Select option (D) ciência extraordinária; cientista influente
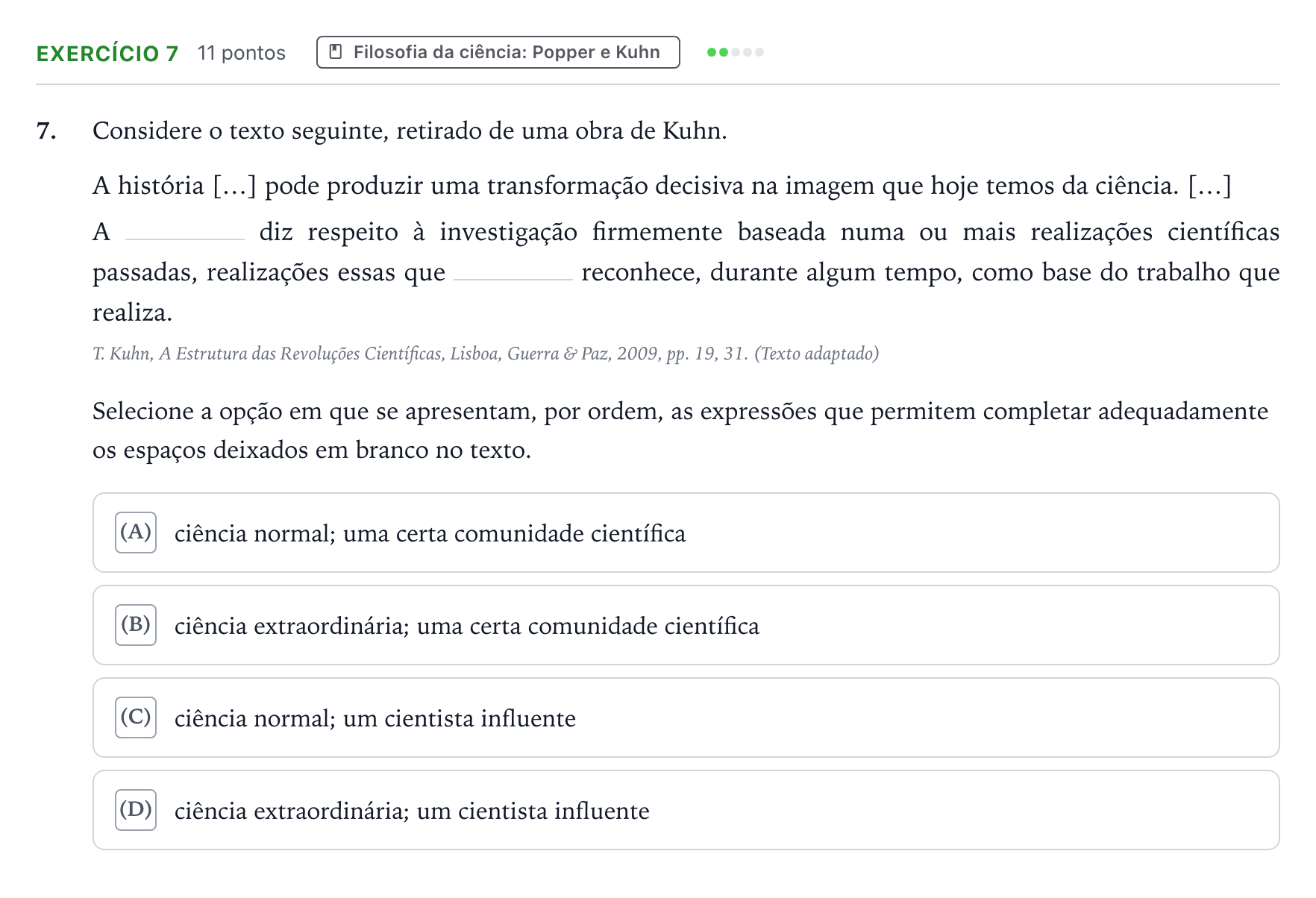1316x898 pixels. coord(686,810)
